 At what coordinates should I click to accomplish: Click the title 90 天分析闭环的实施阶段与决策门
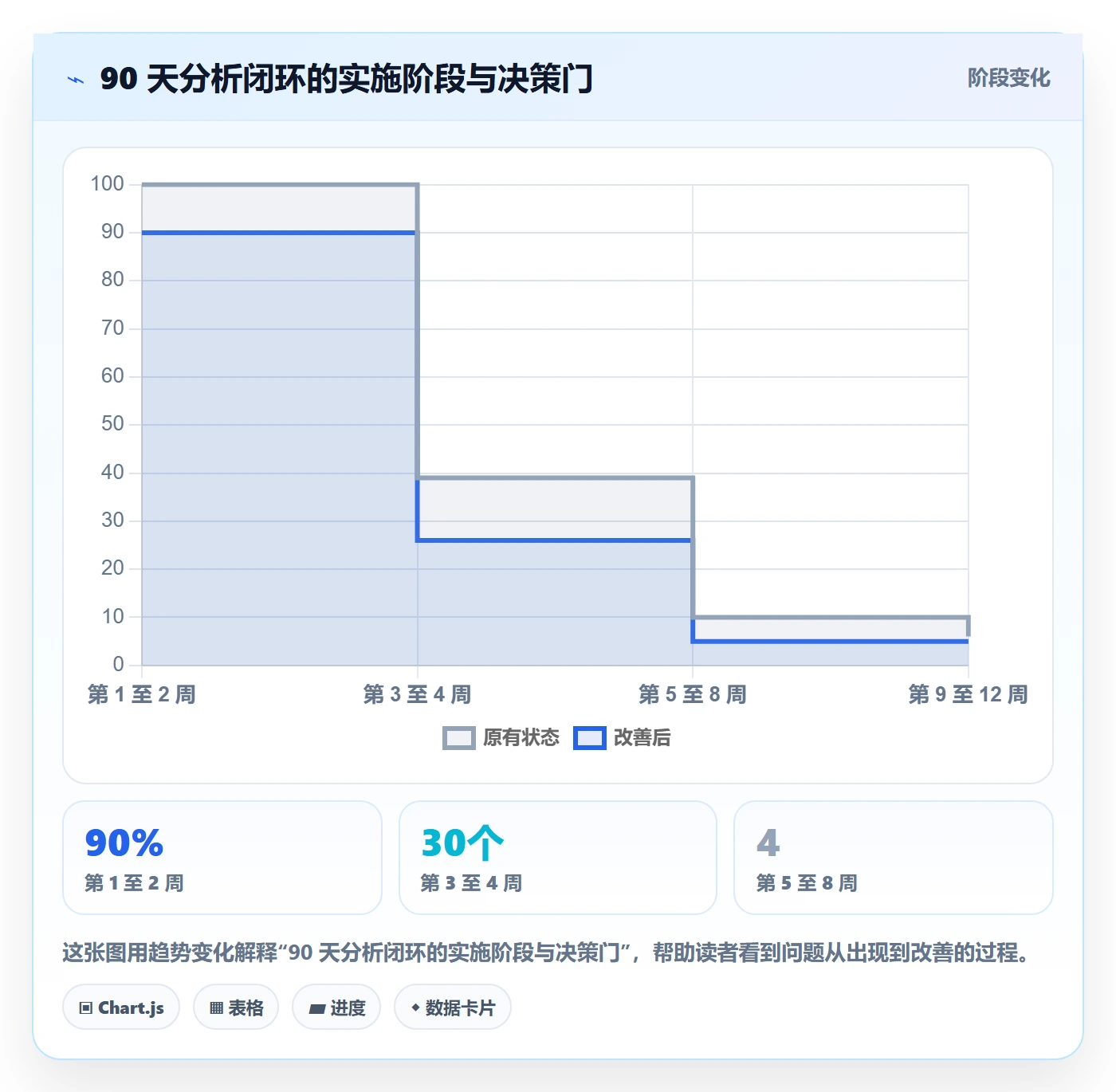click(347, 79)
